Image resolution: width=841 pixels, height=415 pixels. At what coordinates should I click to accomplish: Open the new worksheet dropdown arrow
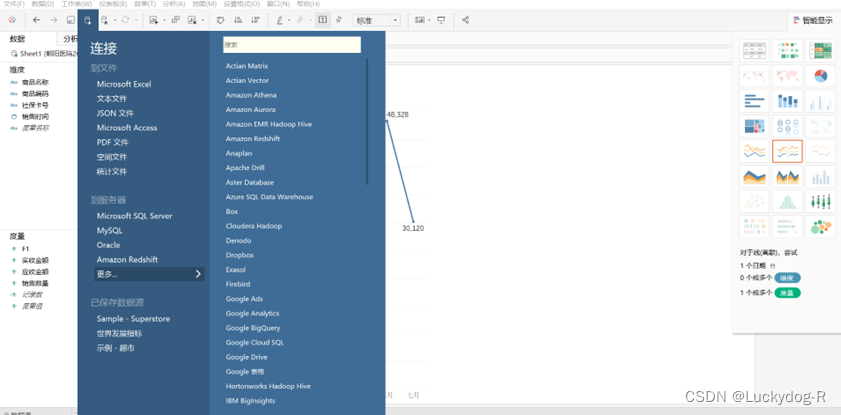(x=163, y=20)
